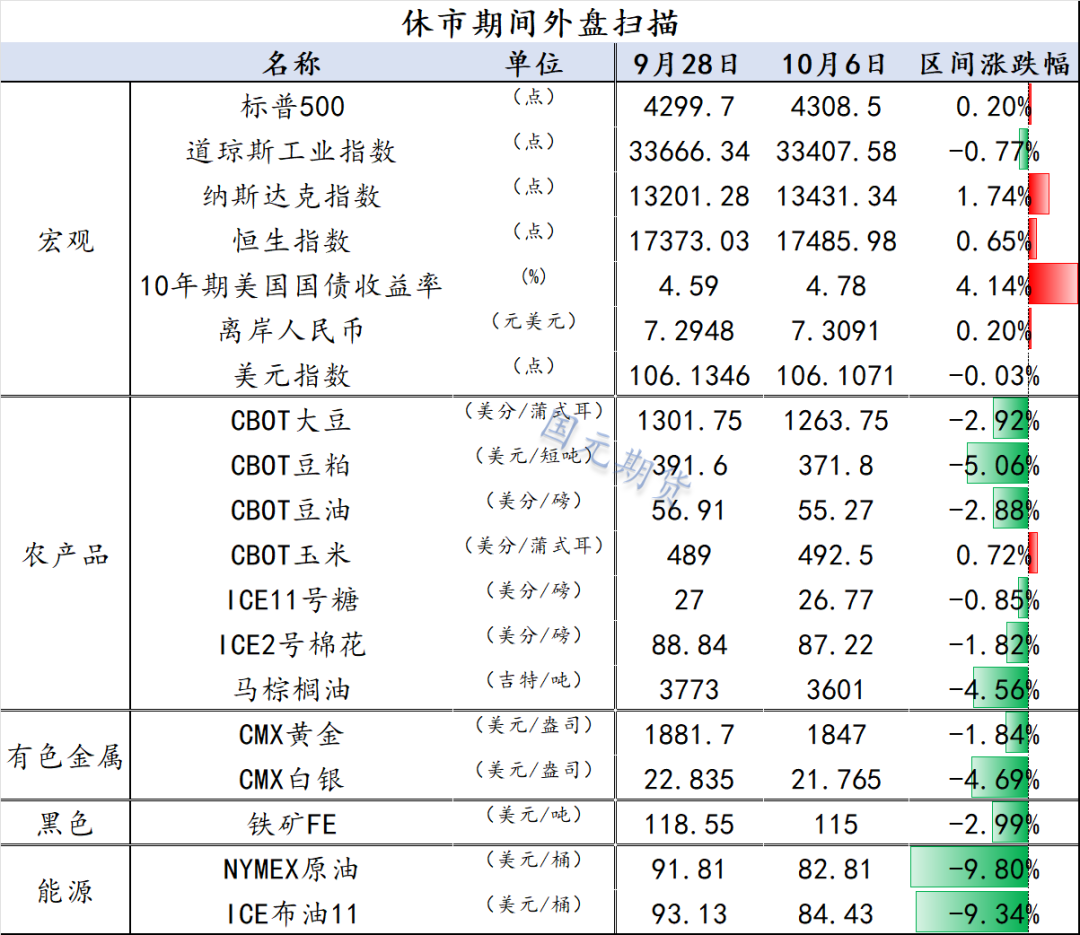Viewport: 1080px width, 935px height.
Task: Click the 道琼斯工业指数 name cell
Action: (x=291, y=152)
